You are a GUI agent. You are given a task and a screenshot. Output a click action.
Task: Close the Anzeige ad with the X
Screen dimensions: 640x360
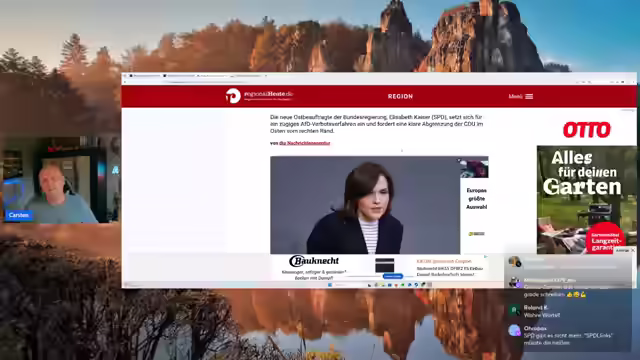pos(633,250)
